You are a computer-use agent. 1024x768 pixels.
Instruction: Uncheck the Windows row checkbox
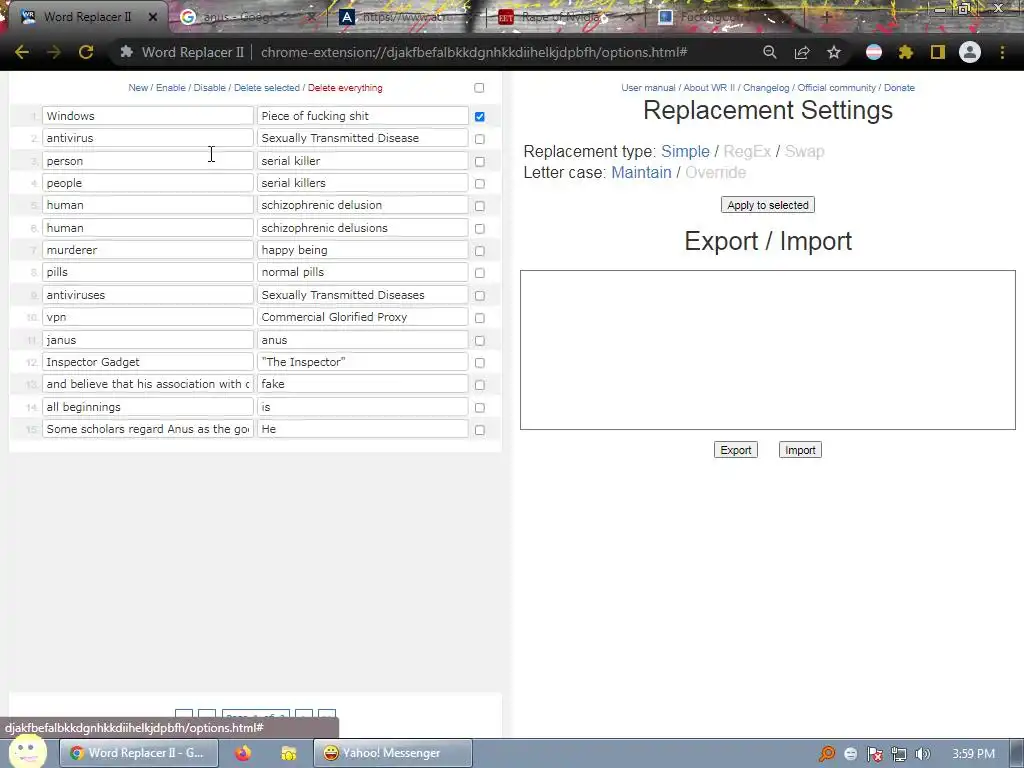tap(480, 116)
